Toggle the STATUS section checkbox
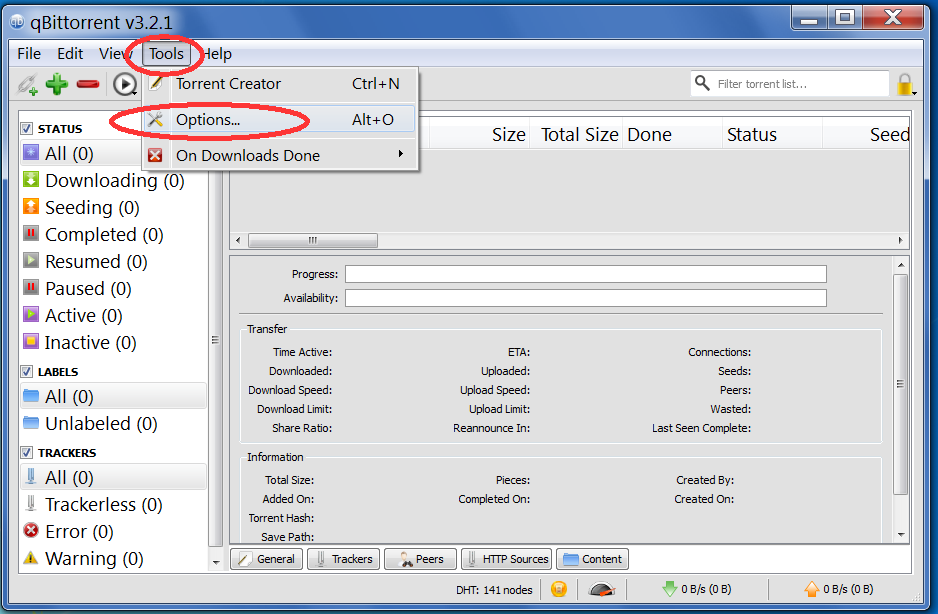The image size is (938, 614). point(26,129)
